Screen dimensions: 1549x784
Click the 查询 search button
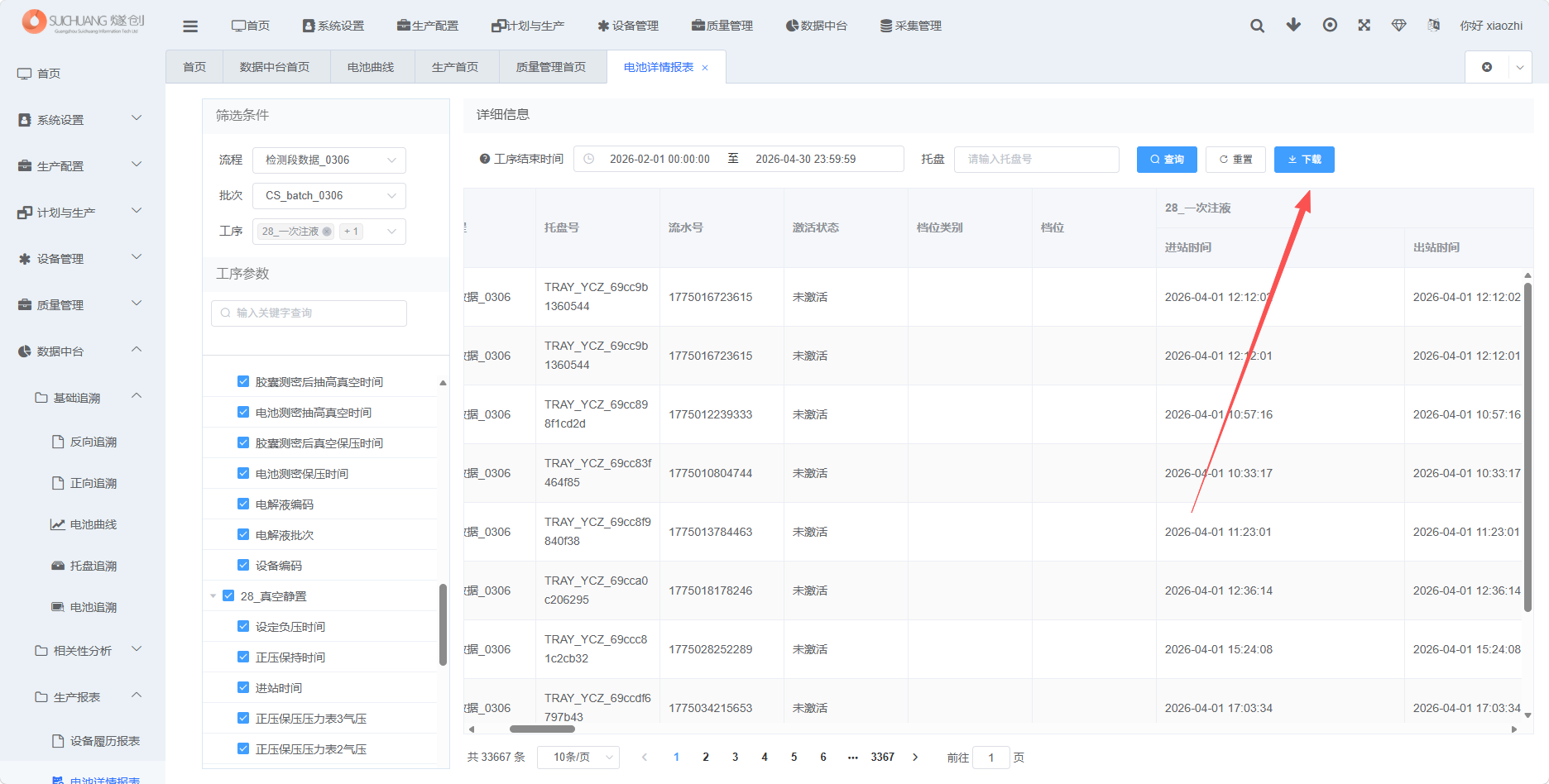pos(1167,160)
